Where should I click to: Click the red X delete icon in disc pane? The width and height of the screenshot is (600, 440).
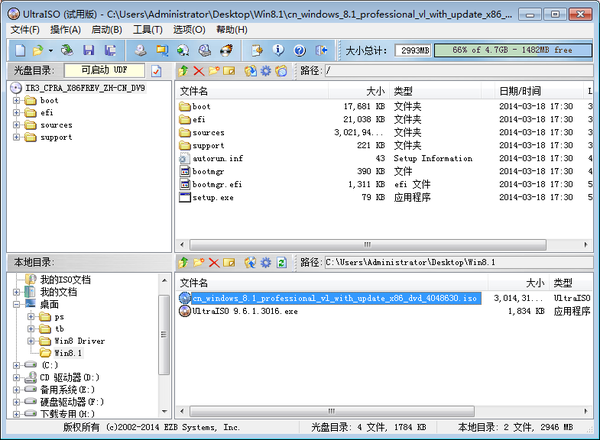[x=199, y=71]
